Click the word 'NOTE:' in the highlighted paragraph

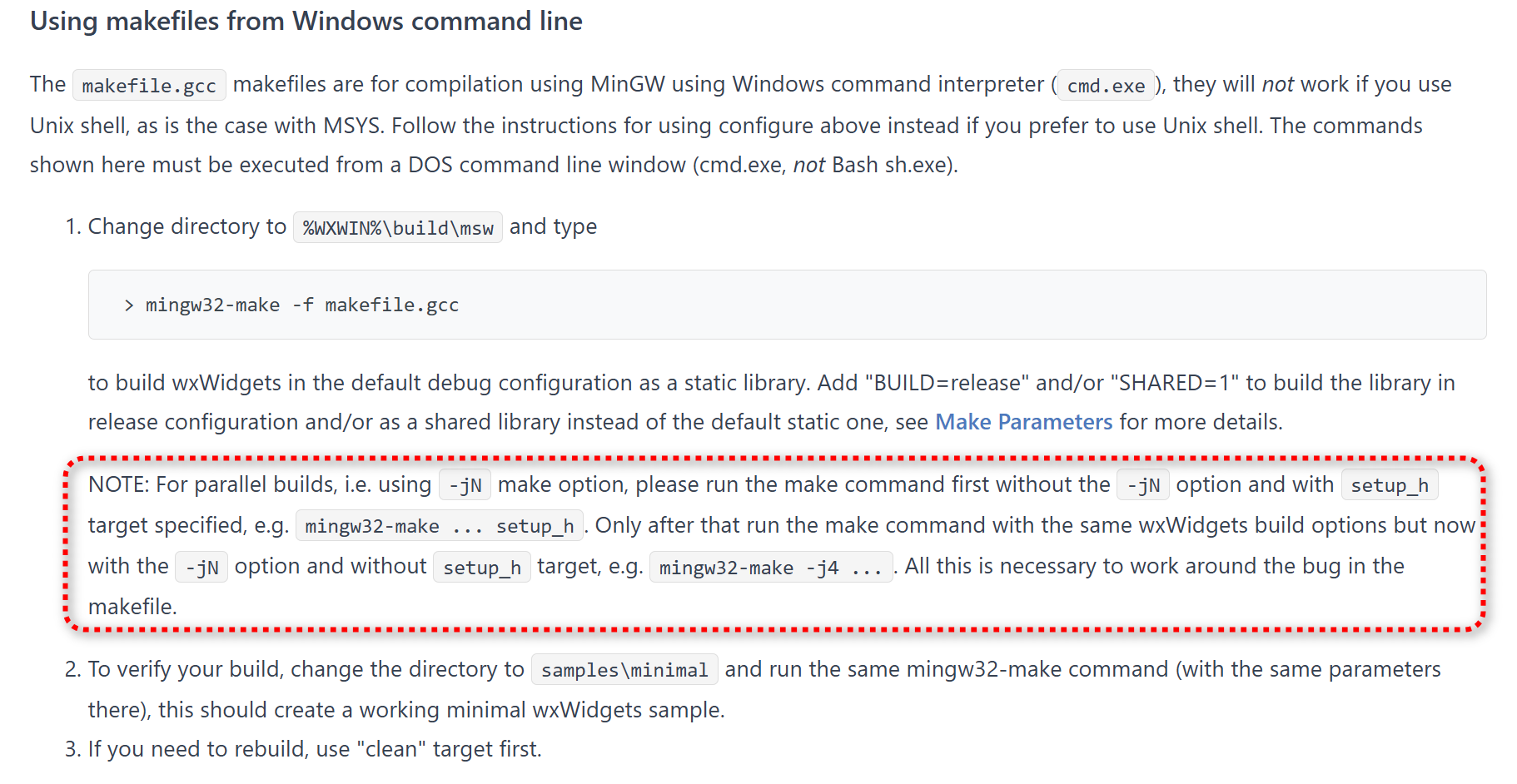(x=118, y=484)
